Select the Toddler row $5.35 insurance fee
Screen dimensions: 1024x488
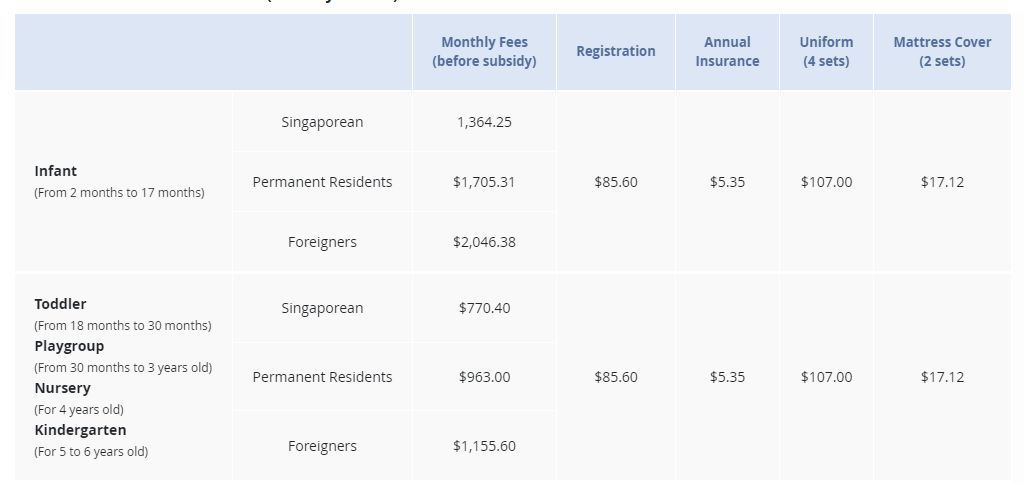727,377
